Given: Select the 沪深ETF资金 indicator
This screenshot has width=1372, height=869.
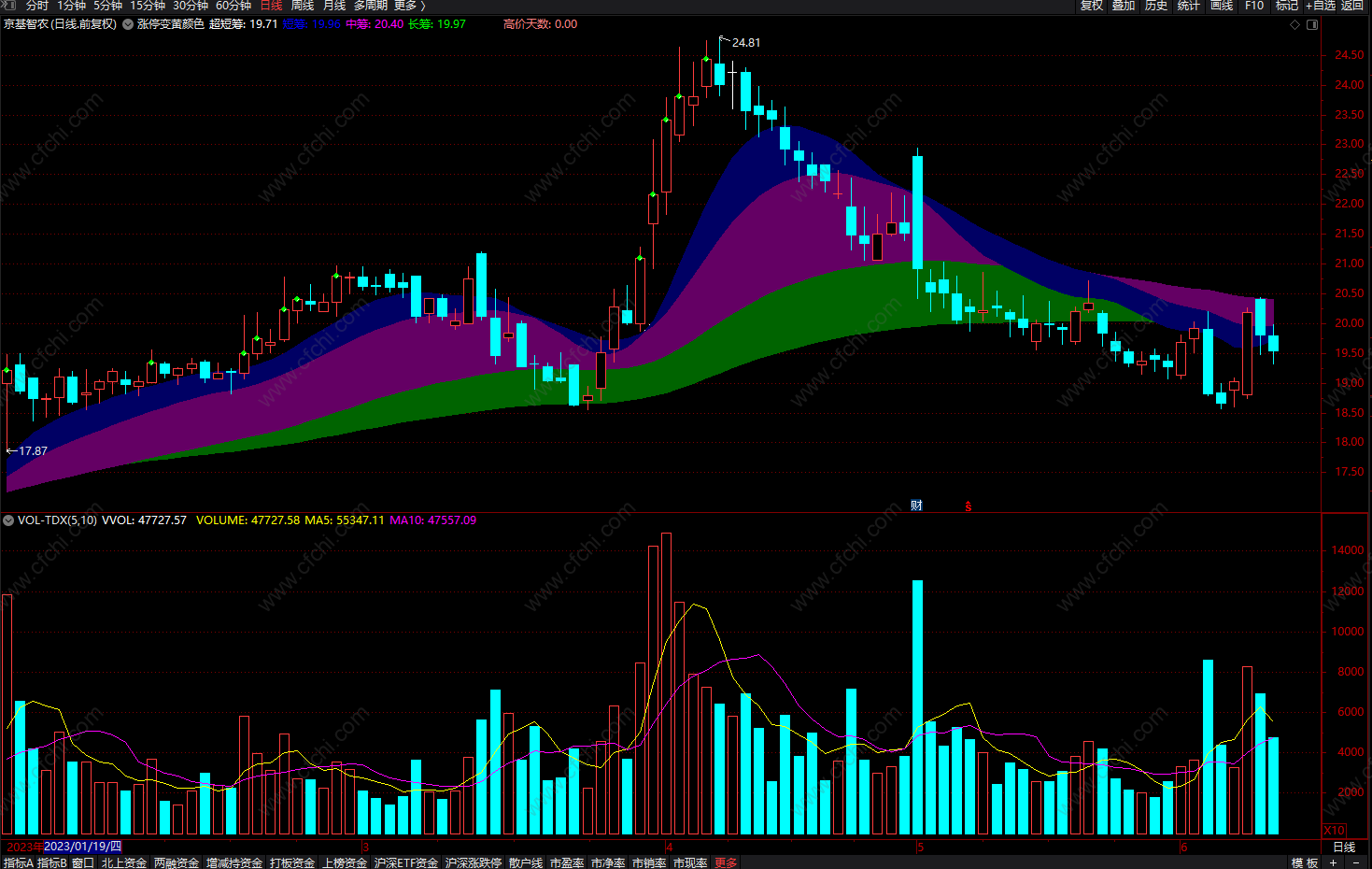Looking at the screenshot, I should (x=406, y=862).
